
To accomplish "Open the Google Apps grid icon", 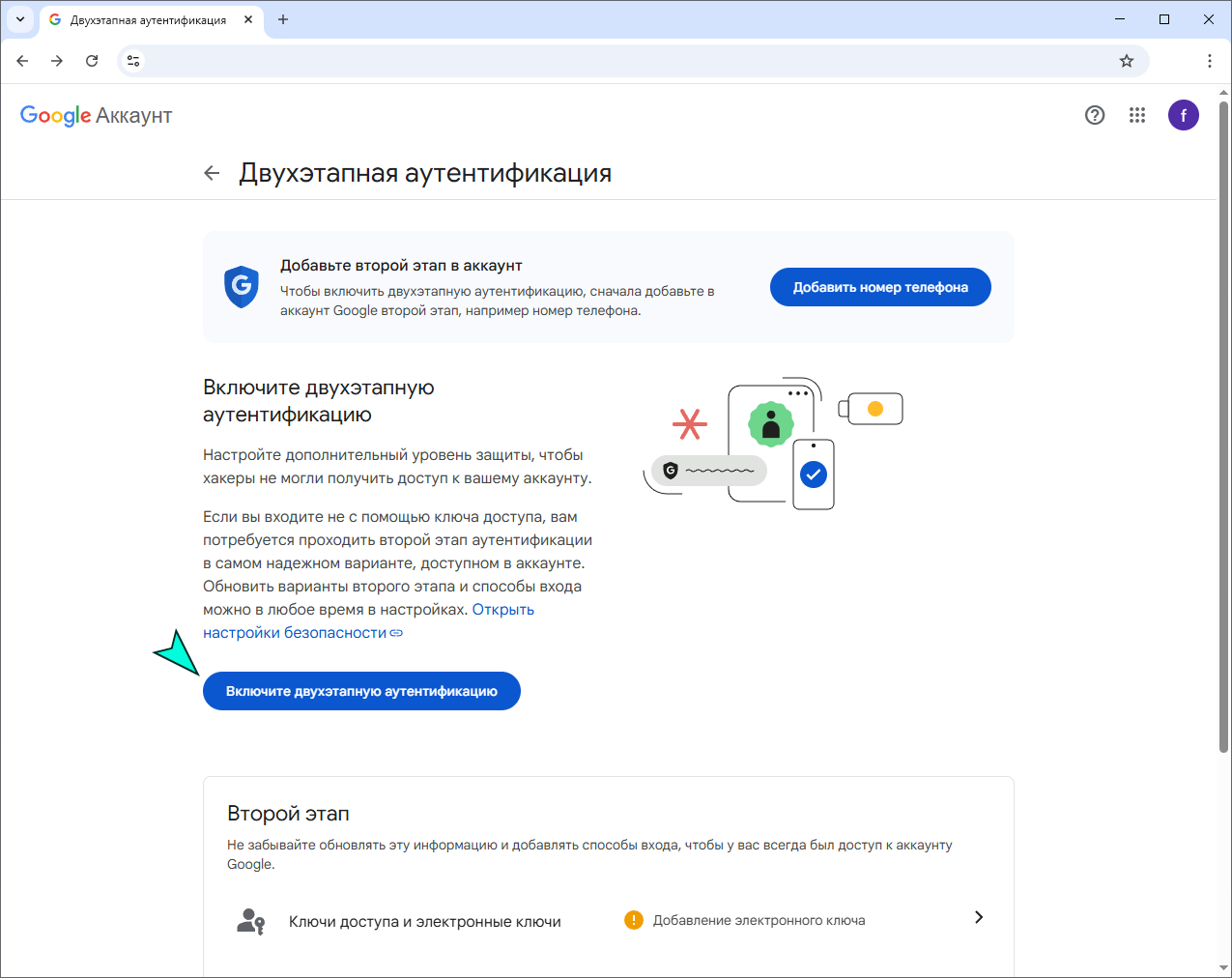I will point(1137,115).
